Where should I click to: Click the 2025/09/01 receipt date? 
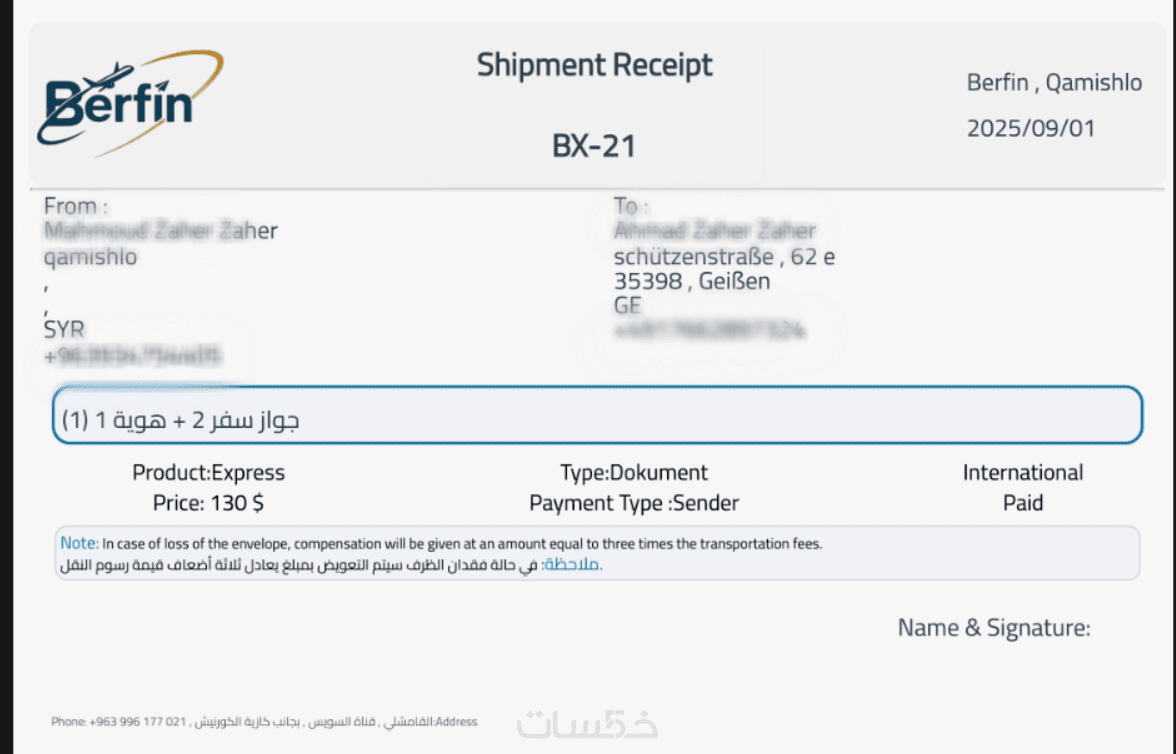[1031, 128]
